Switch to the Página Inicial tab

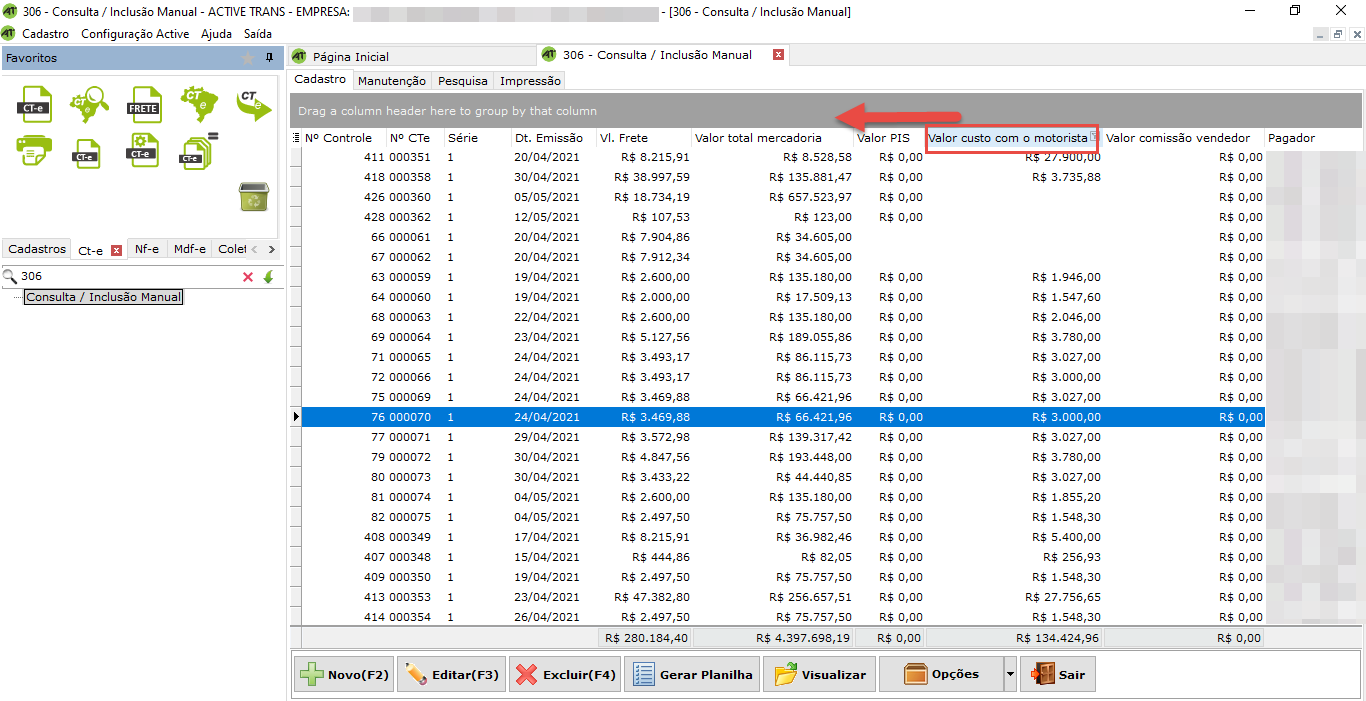[x=351, y=56]
